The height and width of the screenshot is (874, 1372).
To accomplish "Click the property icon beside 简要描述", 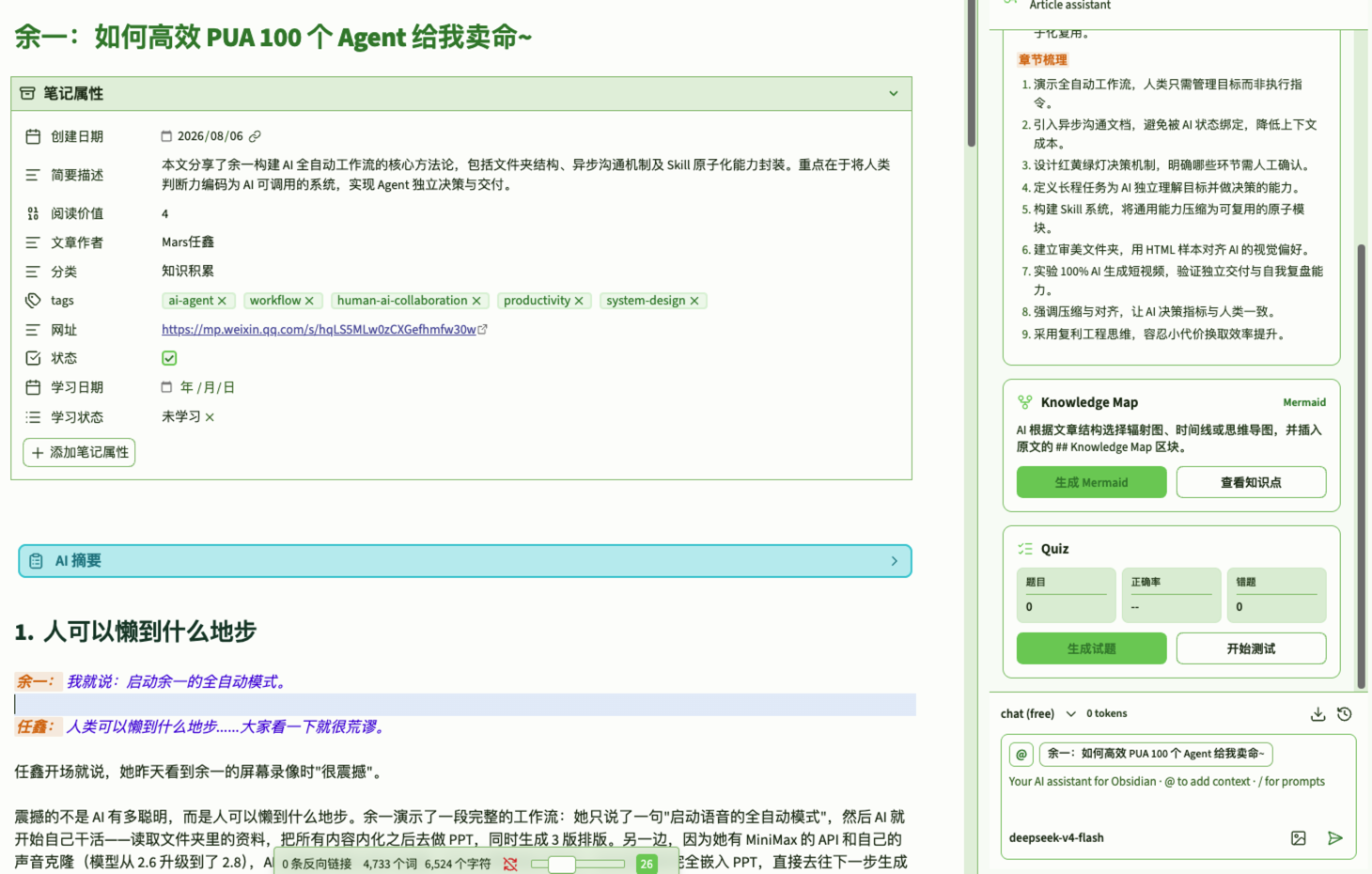I will [33, 175].
